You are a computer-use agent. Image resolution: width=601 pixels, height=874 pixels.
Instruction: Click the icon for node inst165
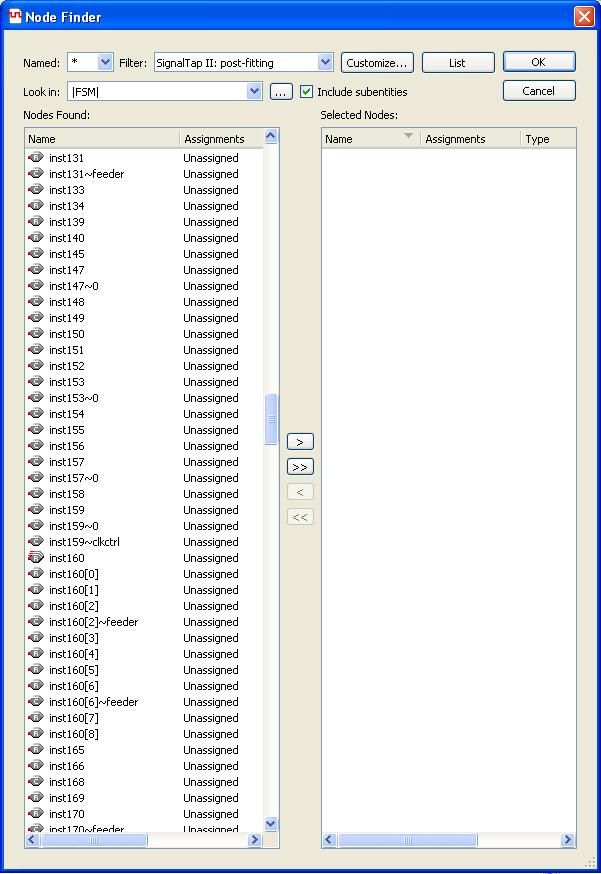pyautogui.click(x=36, y=750)
